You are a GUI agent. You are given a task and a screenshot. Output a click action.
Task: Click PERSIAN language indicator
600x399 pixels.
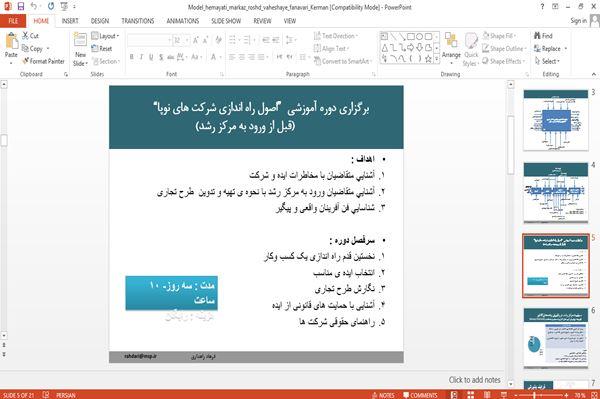click(x=65, y=395)
